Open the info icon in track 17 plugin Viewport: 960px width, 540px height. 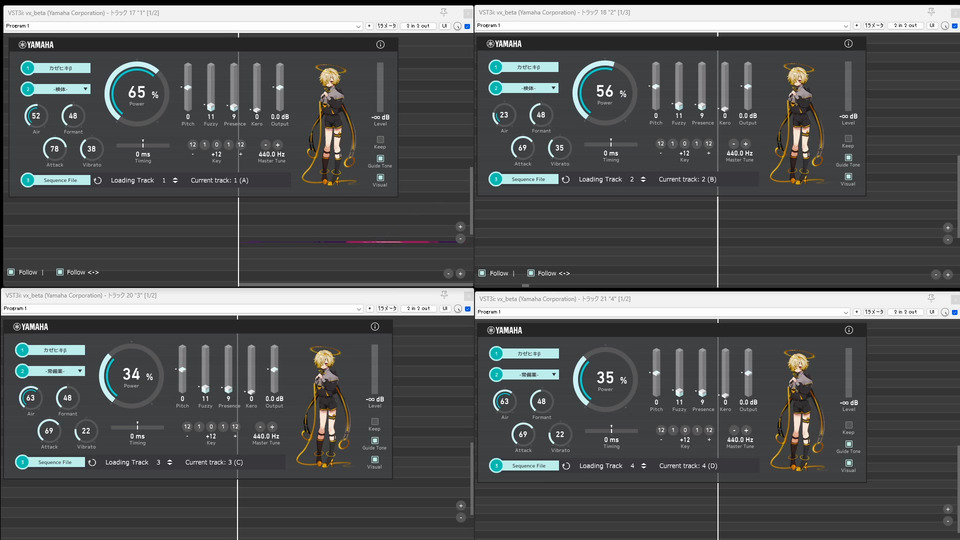[380, 45]
